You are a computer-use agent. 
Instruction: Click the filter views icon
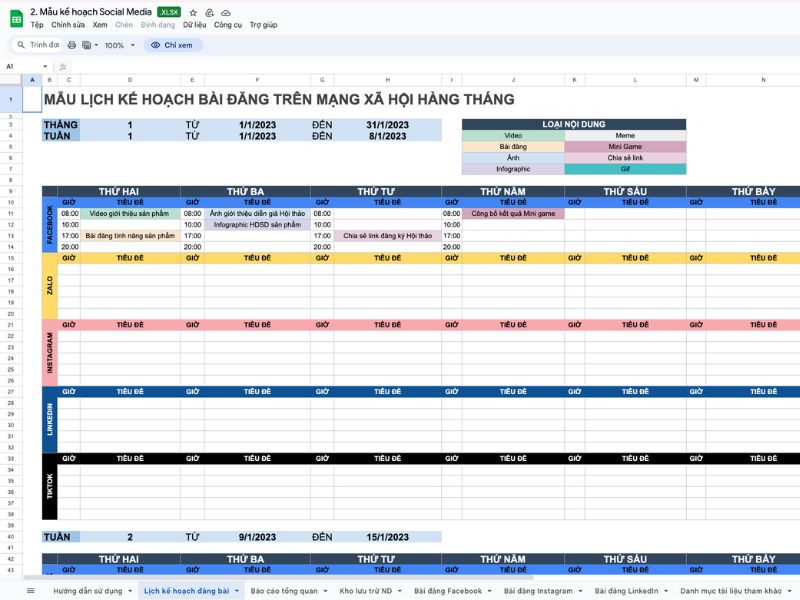(89, 45)
